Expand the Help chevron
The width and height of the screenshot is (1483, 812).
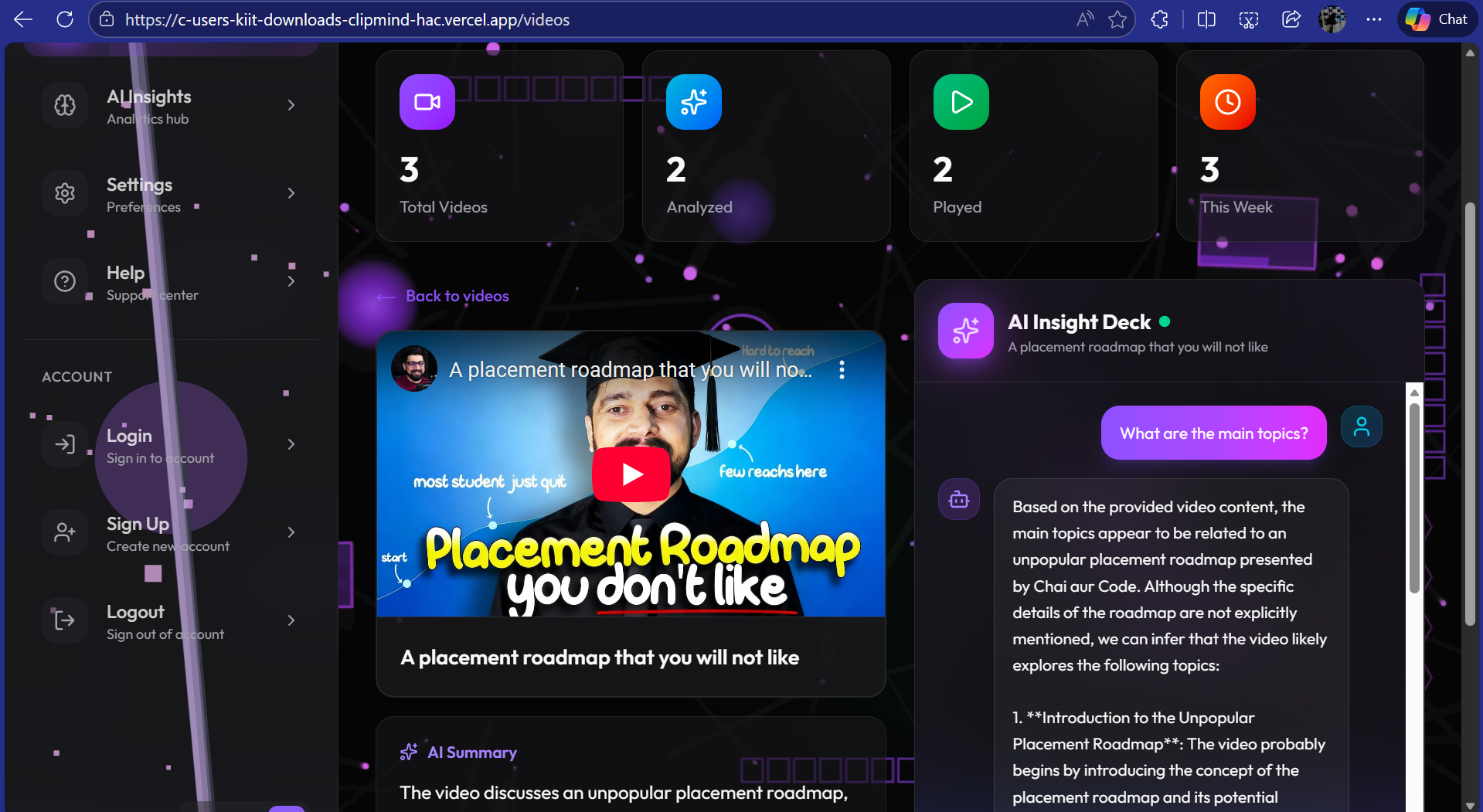pos(291,281)
